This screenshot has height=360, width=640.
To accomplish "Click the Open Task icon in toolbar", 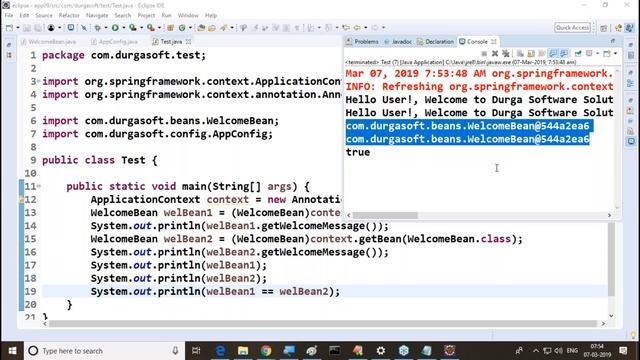I will tap(212, 28).
